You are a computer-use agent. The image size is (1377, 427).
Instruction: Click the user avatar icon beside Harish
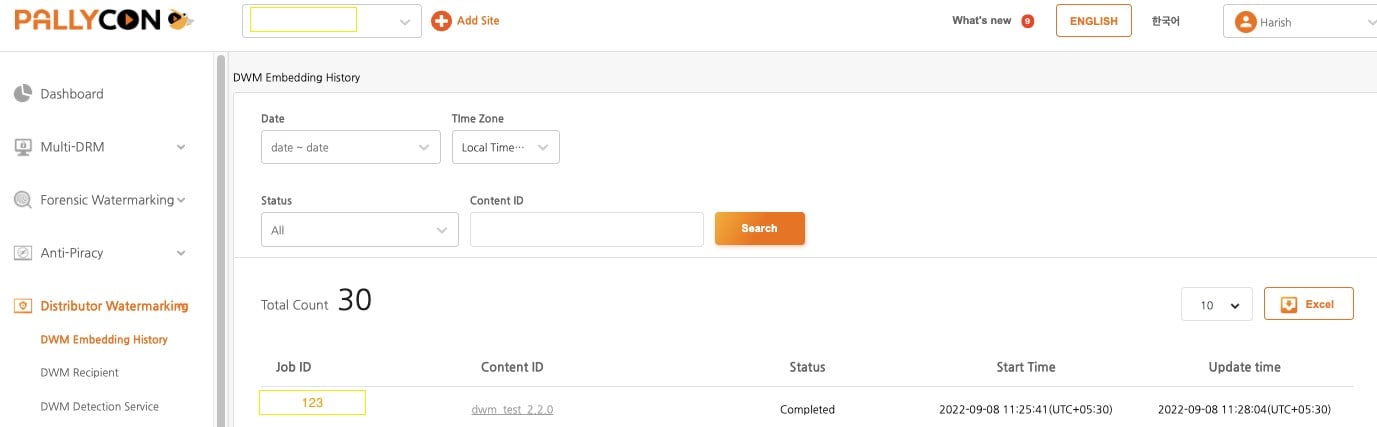pos(1245,21)
